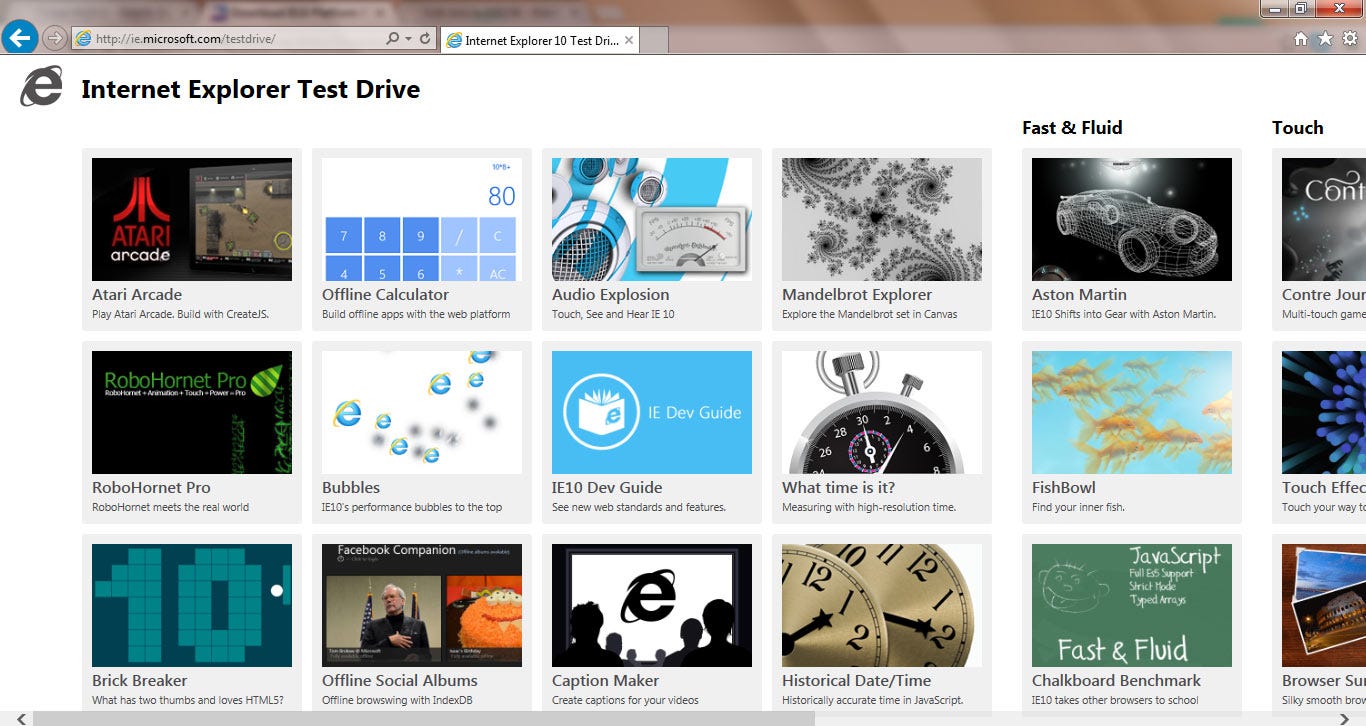Open the stopwatch What time is it thumbnail
Image resolution: width=1366 pixels, height=726 pixels.
[x=882, y=412]
